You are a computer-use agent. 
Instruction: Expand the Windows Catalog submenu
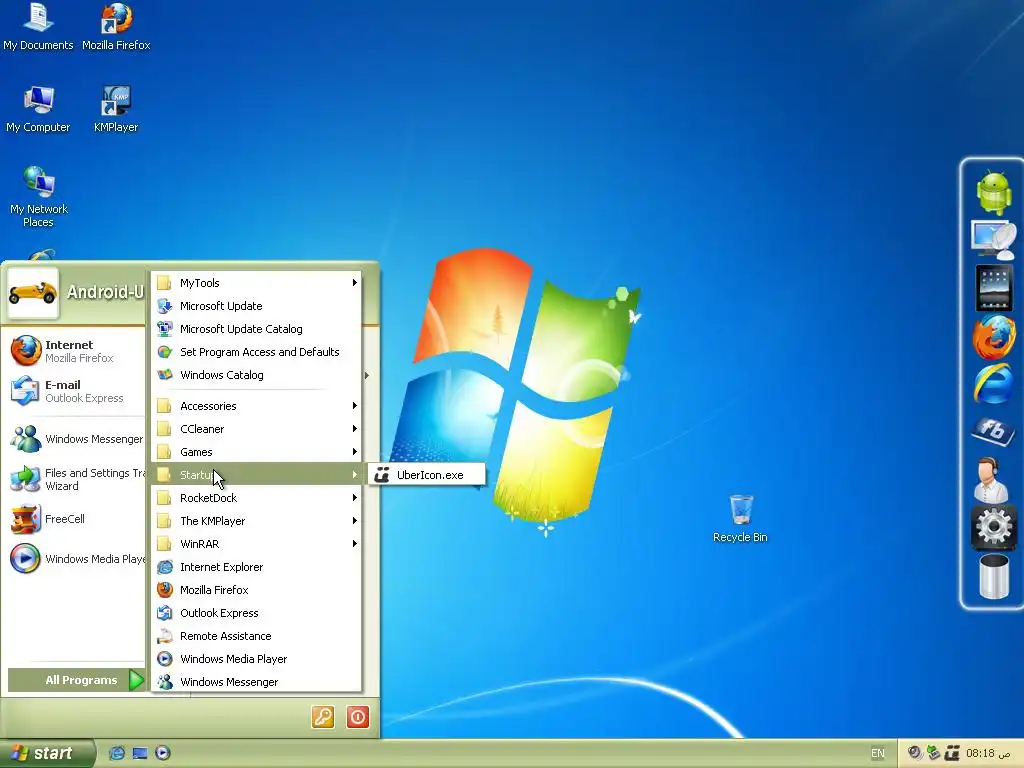click(257, 375)
